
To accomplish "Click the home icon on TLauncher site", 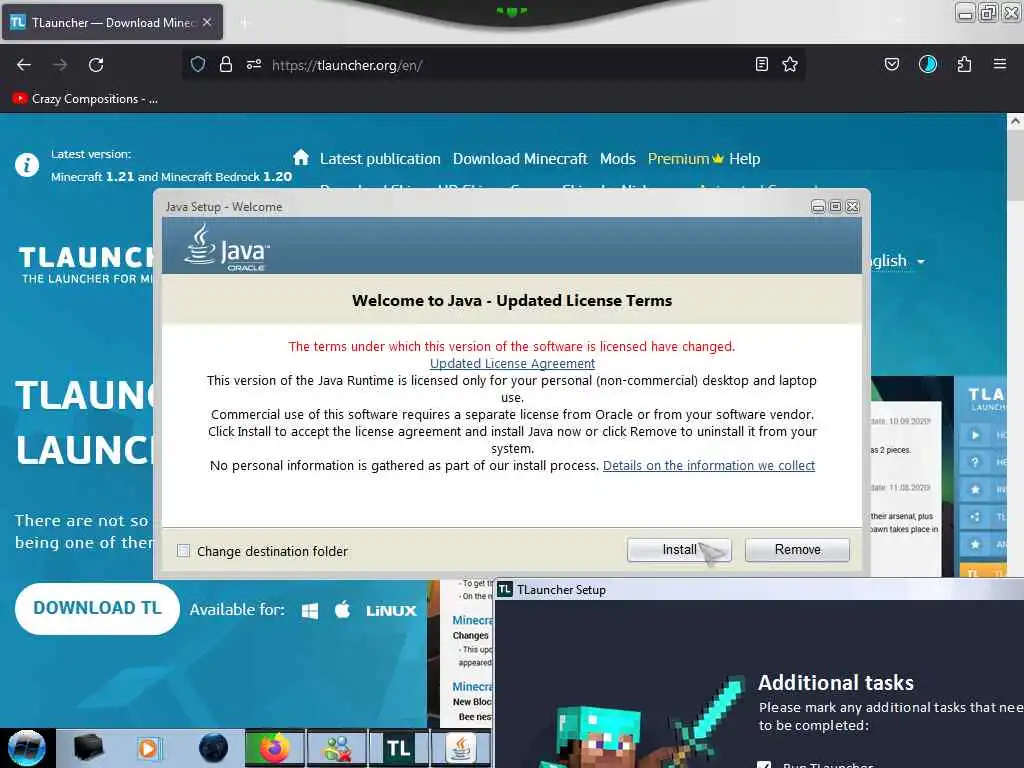I will click(x=301, y=157).
